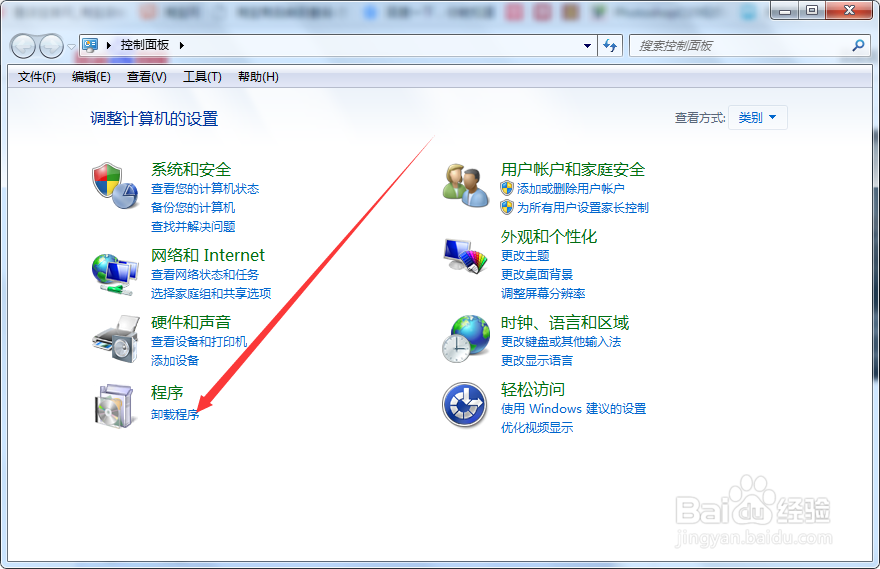Open the 程序 category heading
880x569 pixels.
tap(167, 393)
